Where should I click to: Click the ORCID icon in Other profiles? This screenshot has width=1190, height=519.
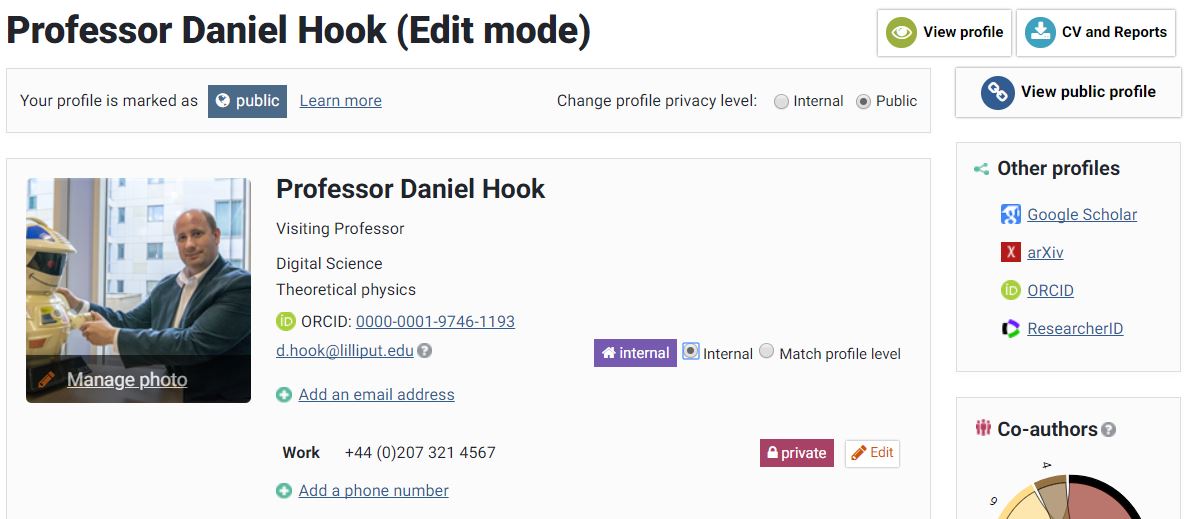1010,290
